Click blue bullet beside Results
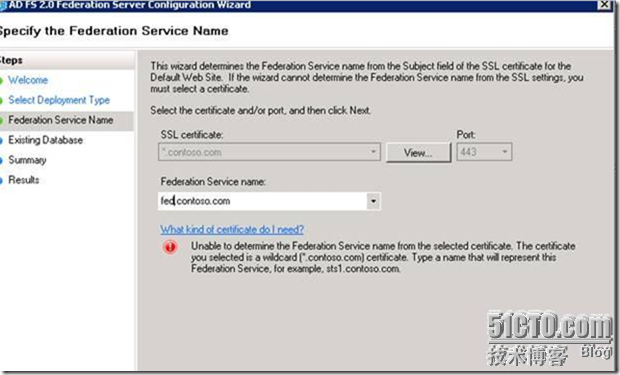This screenshot has height=375, width=620. [x=1, y=180]
